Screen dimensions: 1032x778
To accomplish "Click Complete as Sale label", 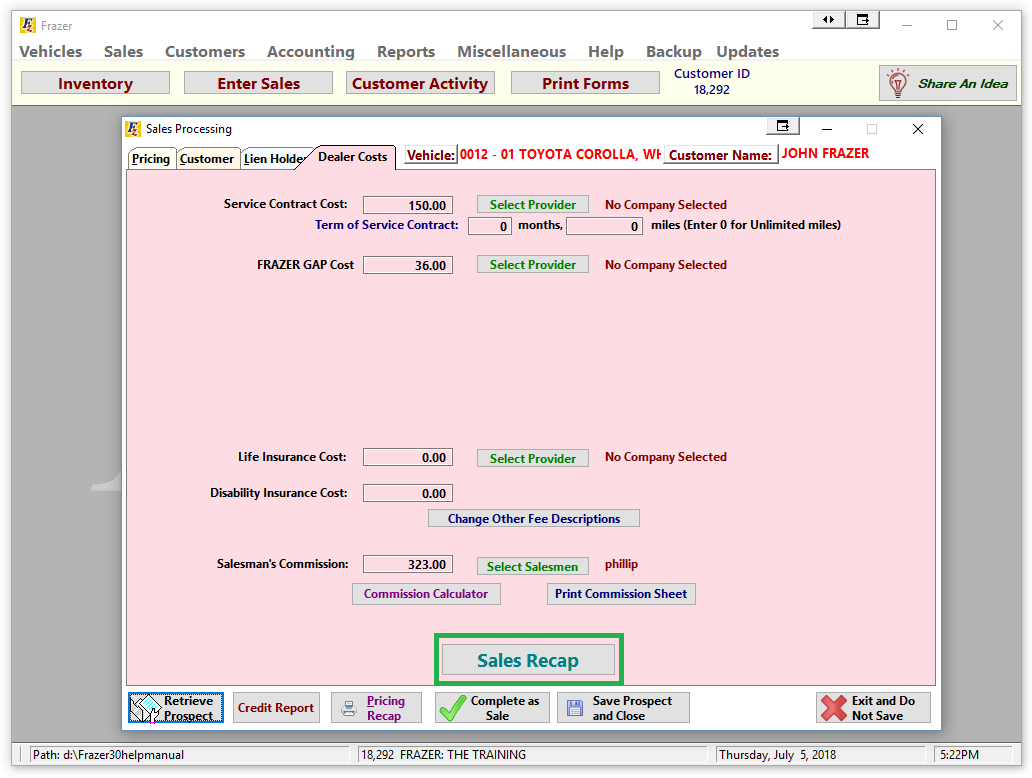I will 505,708.
